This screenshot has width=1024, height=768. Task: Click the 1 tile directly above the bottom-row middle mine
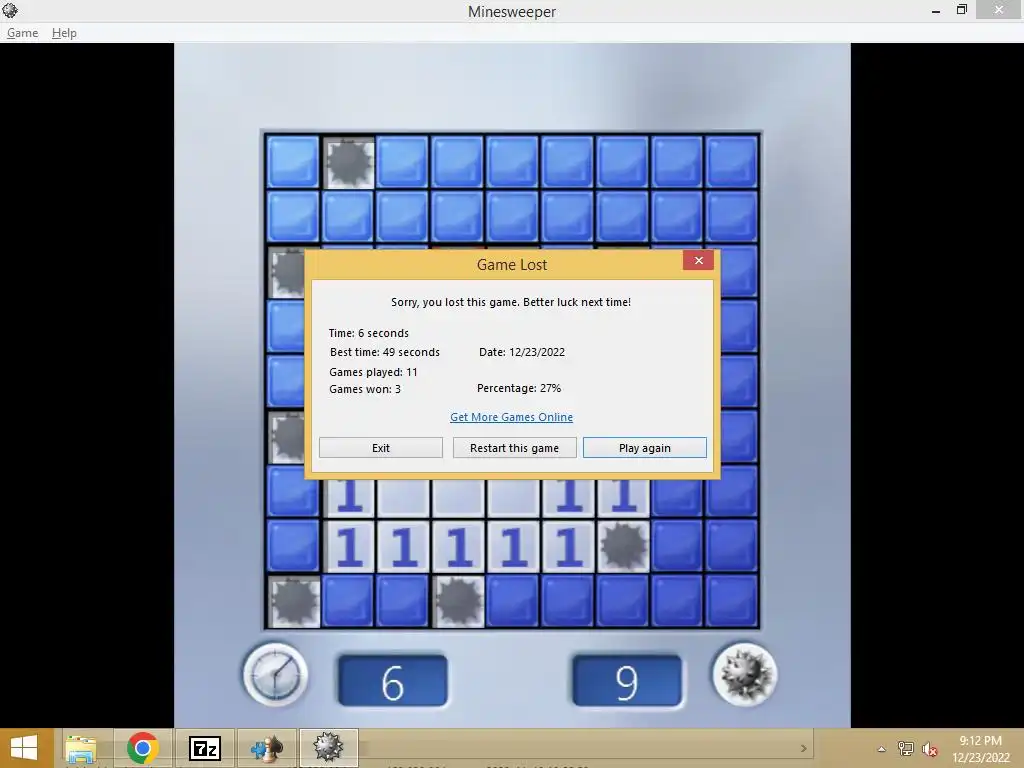458,546
